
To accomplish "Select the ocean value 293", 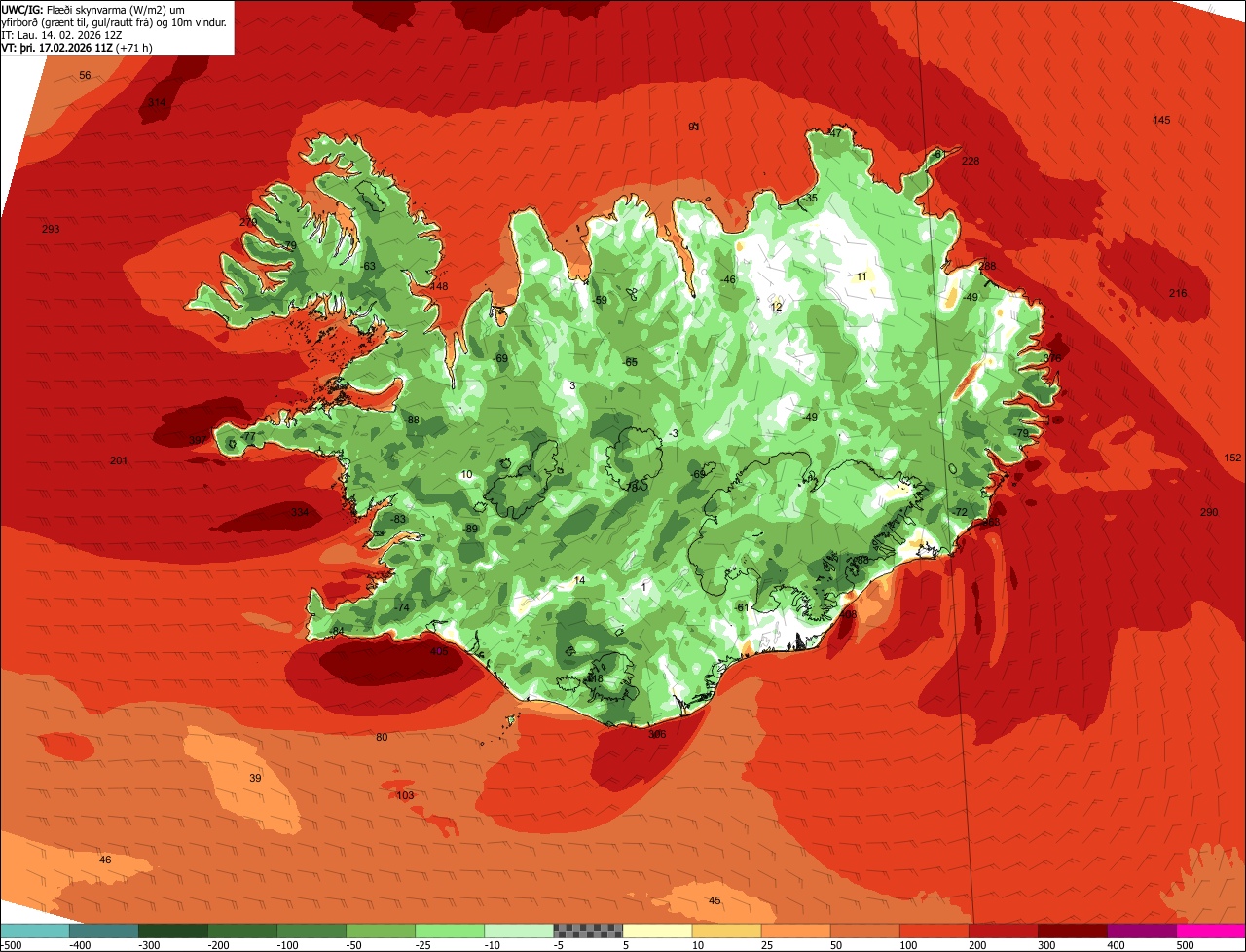I will click(51, 229).
